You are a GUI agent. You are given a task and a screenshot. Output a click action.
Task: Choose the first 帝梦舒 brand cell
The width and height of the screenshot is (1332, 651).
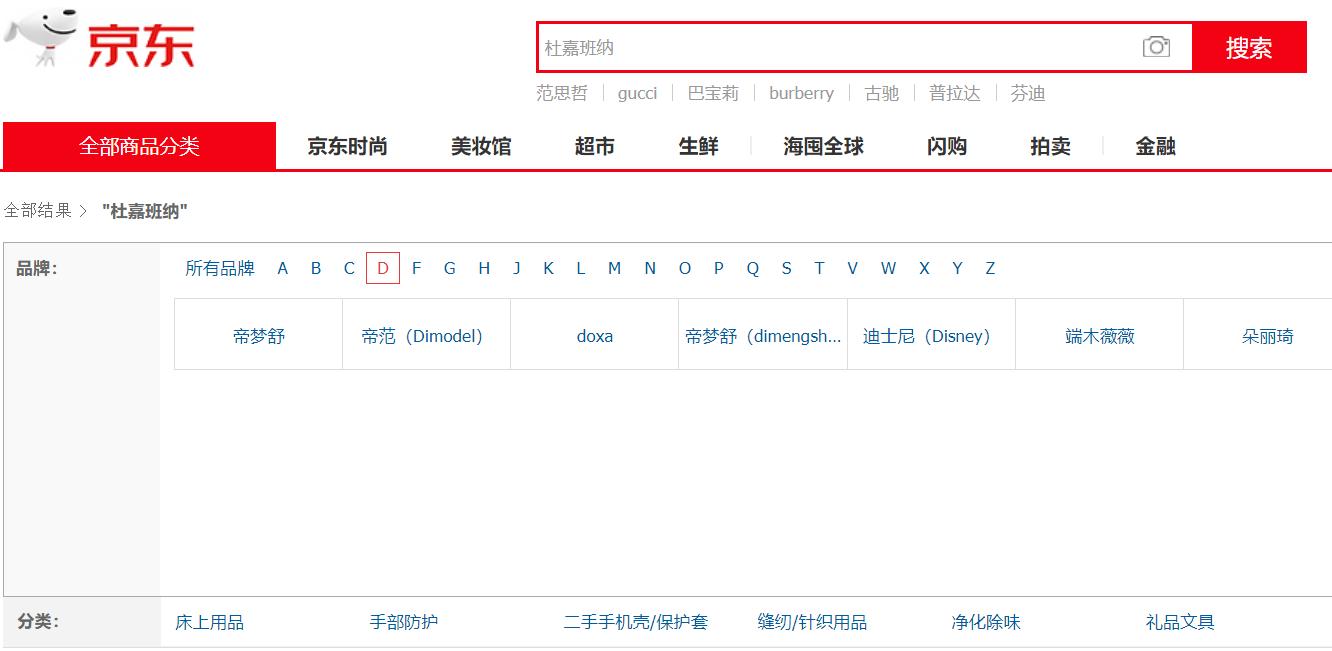tap(259, 336)
